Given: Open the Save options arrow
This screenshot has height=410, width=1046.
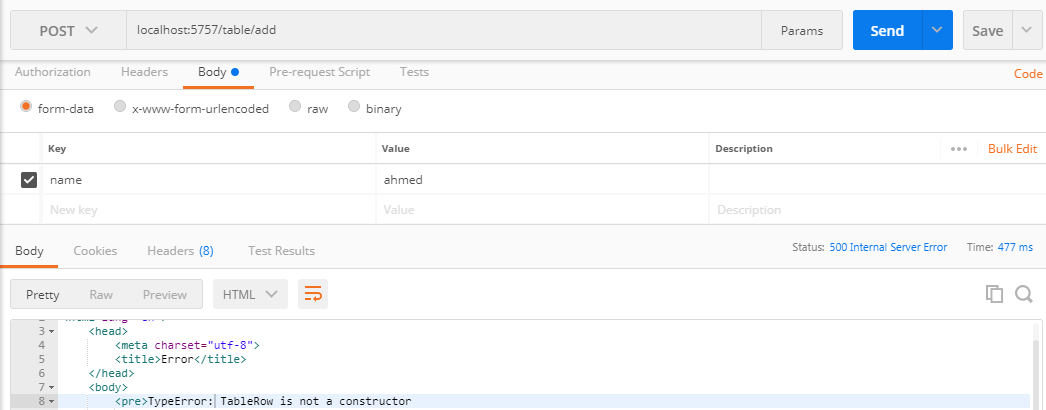Looking at the screenshot, I should click(1027, 31).
